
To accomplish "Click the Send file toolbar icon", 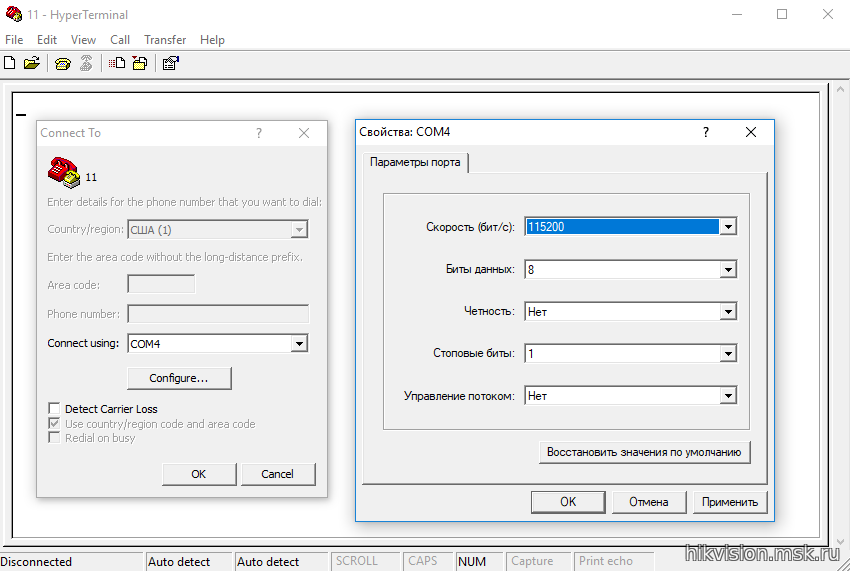I will pos(117,63).
